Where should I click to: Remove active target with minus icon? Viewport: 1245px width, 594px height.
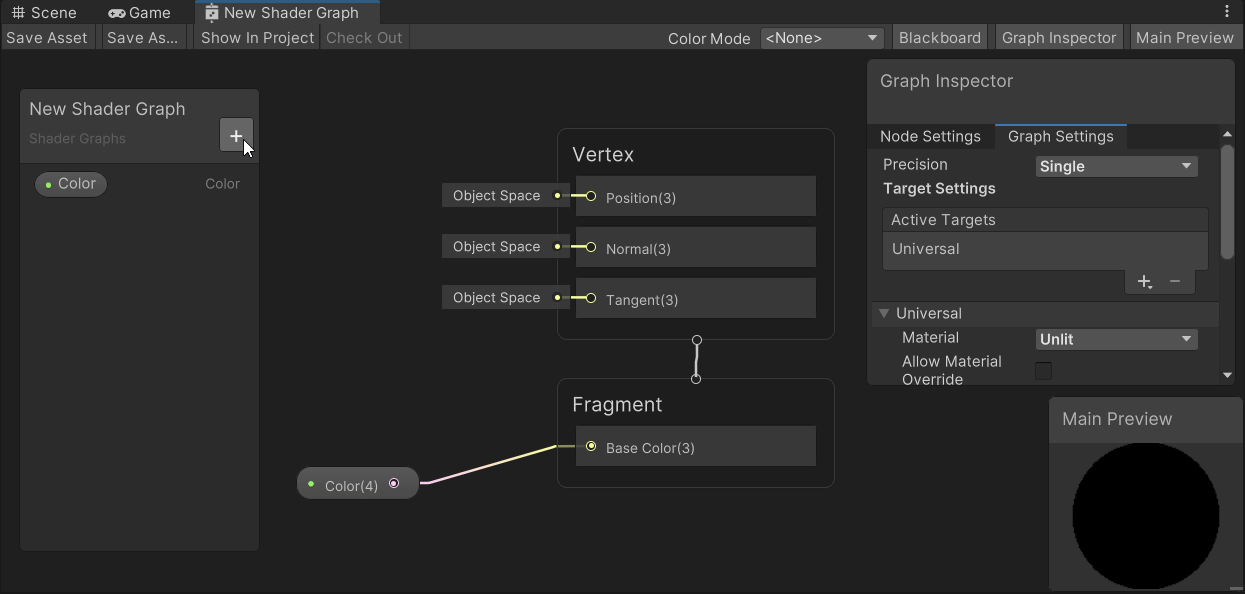(x=1175, y=282)
